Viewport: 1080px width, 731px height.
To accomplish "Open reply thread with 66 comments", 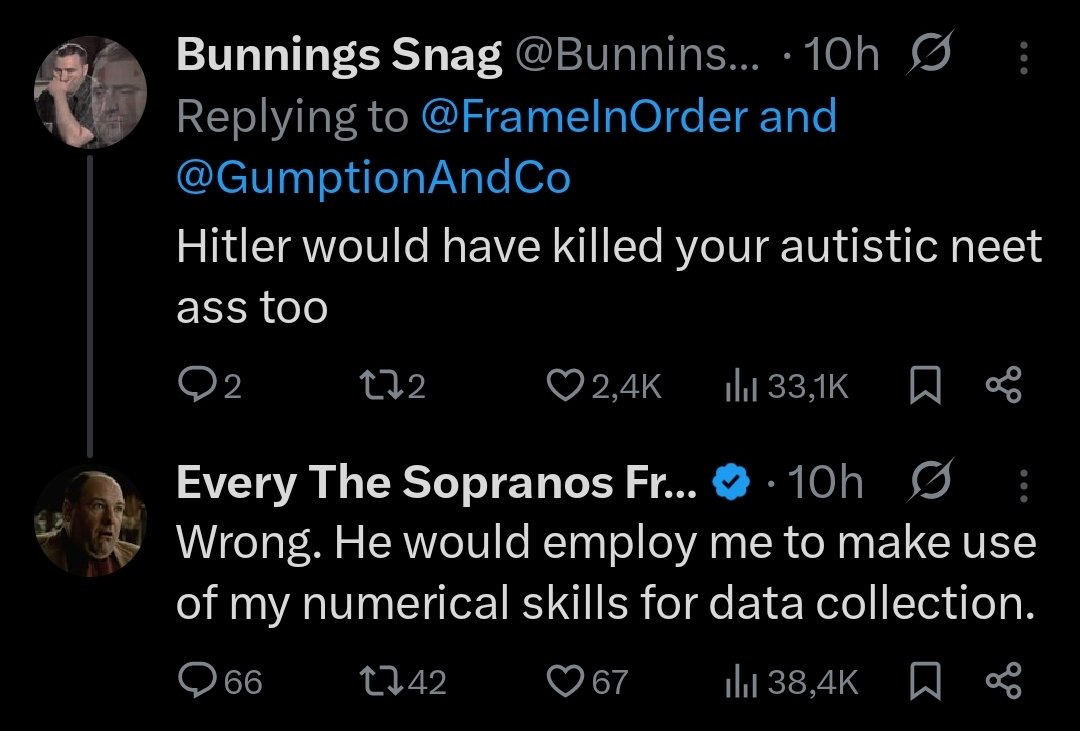I will [194, 682].
